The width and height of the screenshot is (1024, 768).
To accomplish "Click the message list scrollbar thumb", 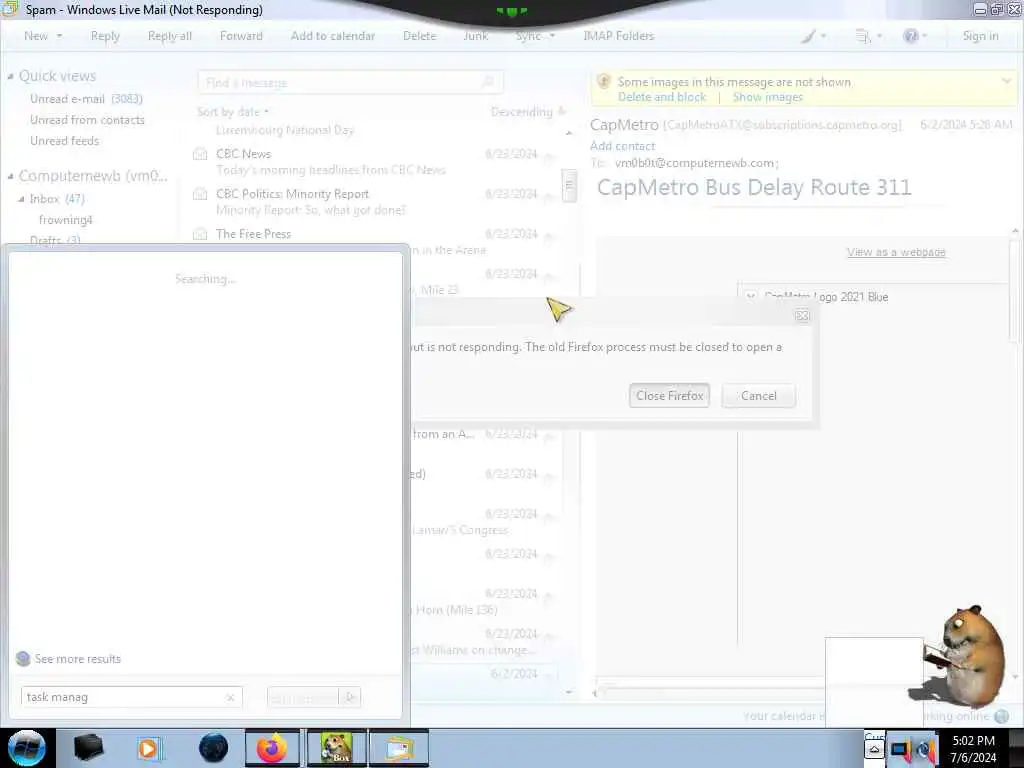I will 569,185.
